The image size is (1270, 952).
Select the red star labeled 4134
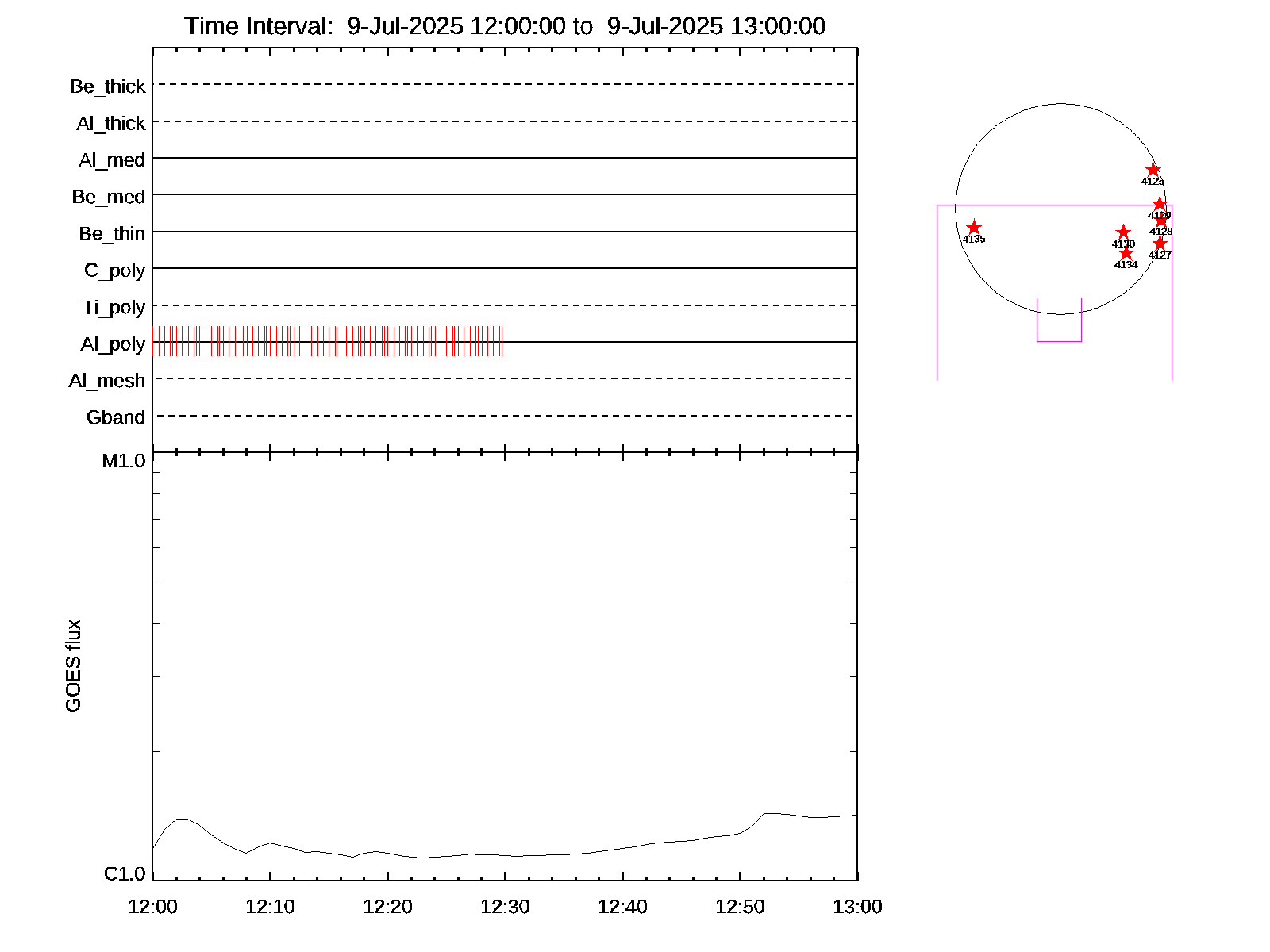coord(1126,253)
